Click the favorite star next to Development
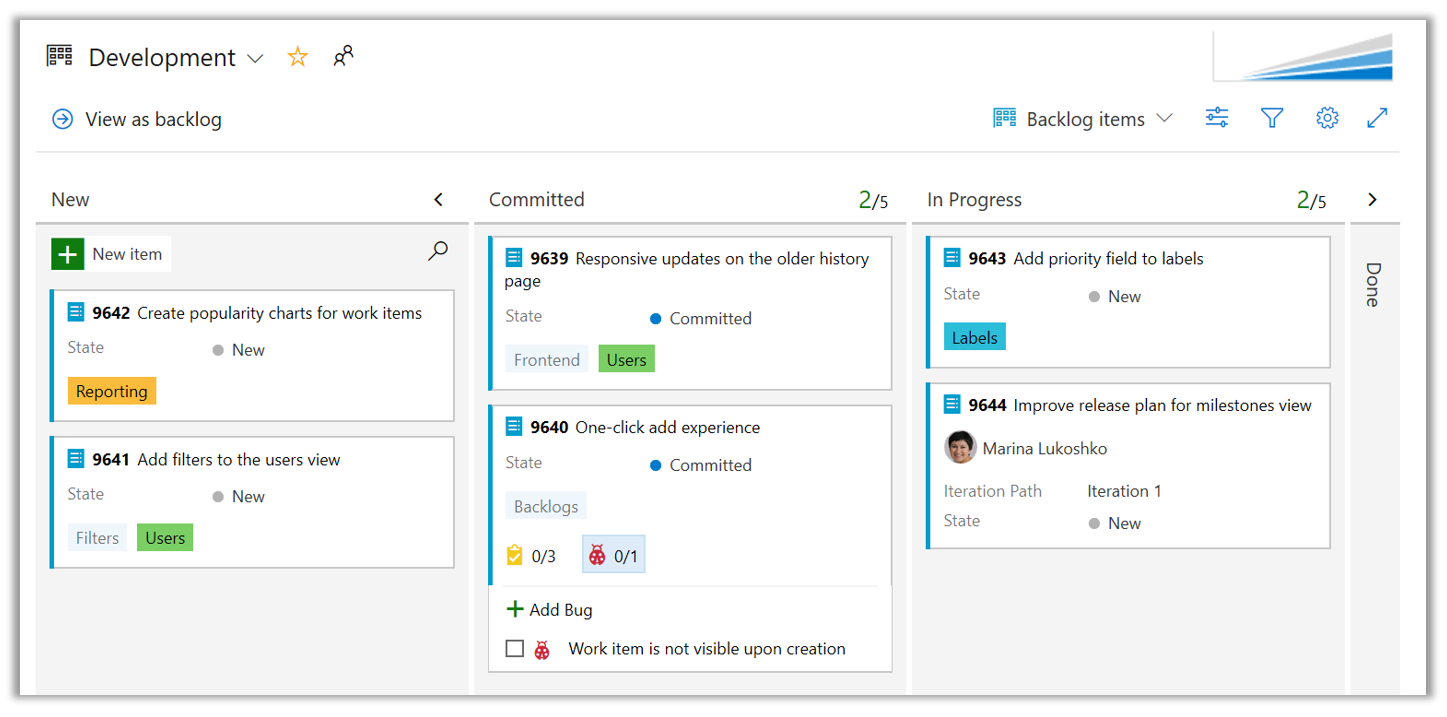The height and width of the screenshot is (717, 1447). 297,57
